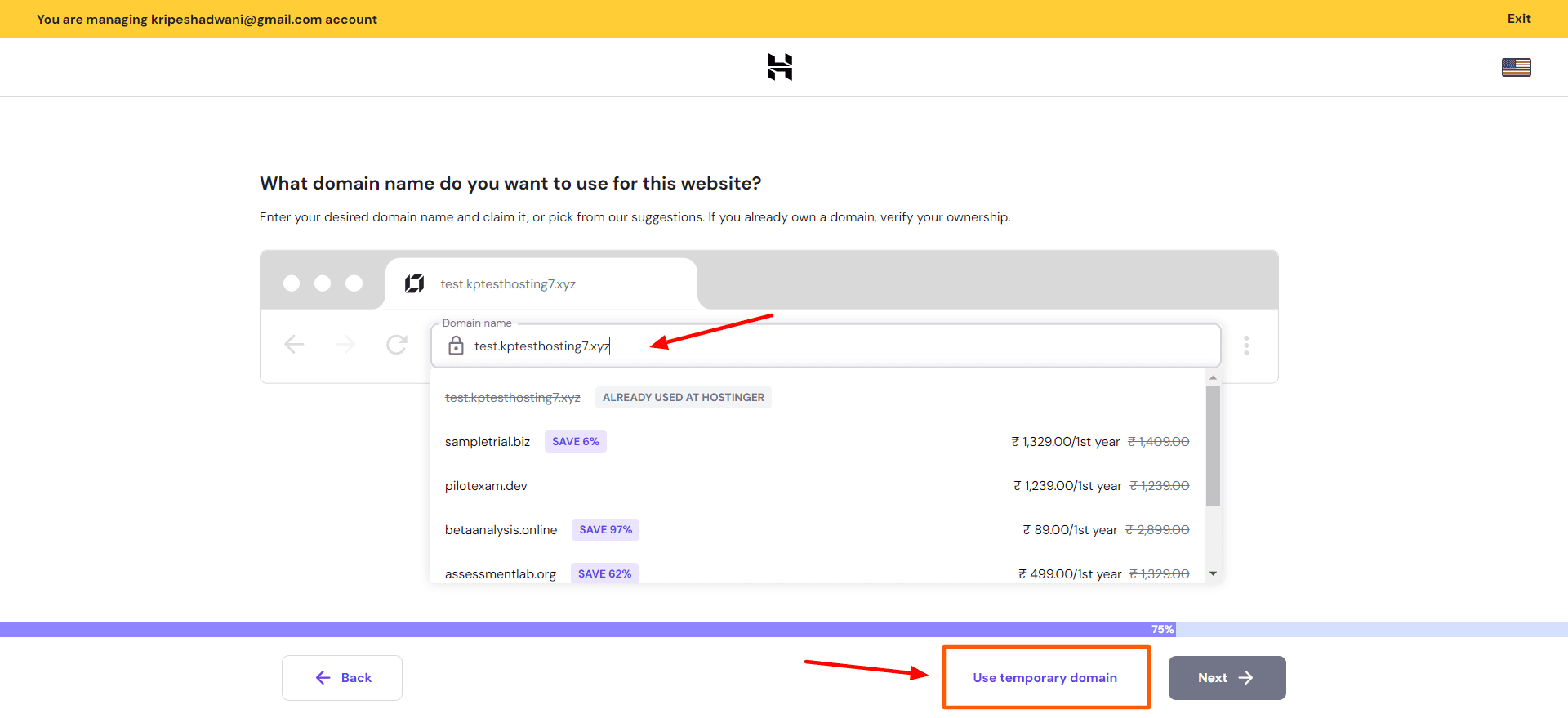
Task: Click the scroll up arrow of suggestions list
Action: [1213, 377]
